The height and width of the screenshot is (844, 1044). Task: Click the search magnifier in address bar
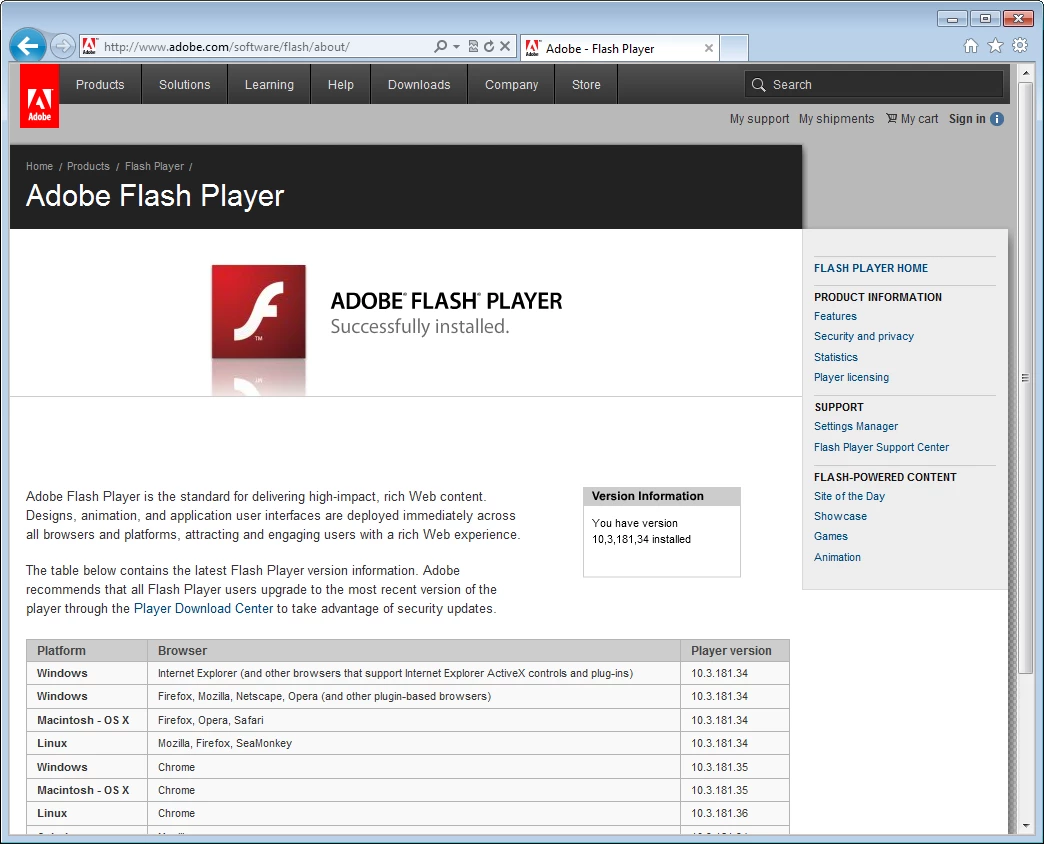[x=440, y=47]
